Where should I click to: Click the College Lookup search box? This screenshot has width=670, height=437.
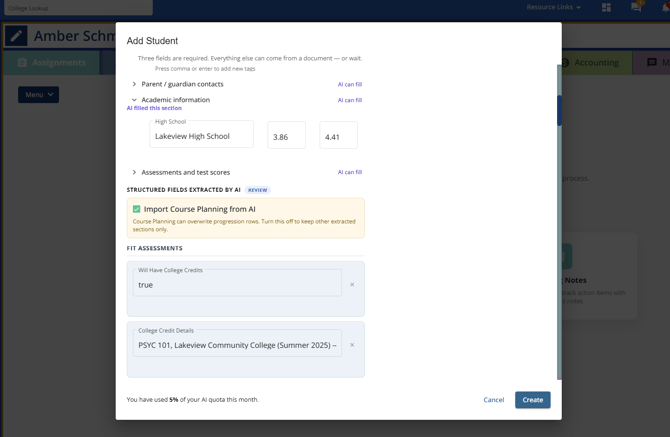click(x=78, y=8)
